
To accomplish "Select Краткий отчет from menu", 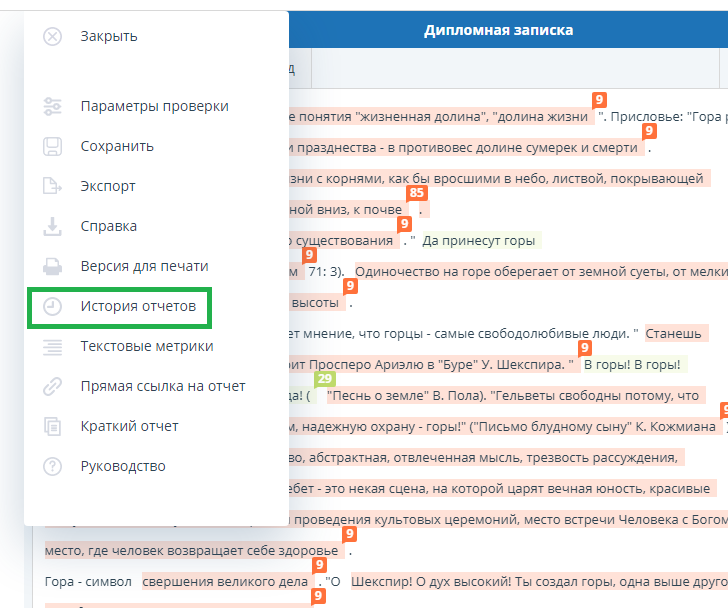I will tap(129, 426).
